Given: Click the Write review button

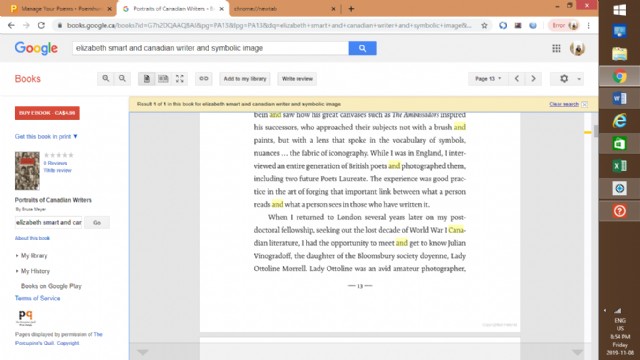Looking at the screenshot, I should point(297,78).
